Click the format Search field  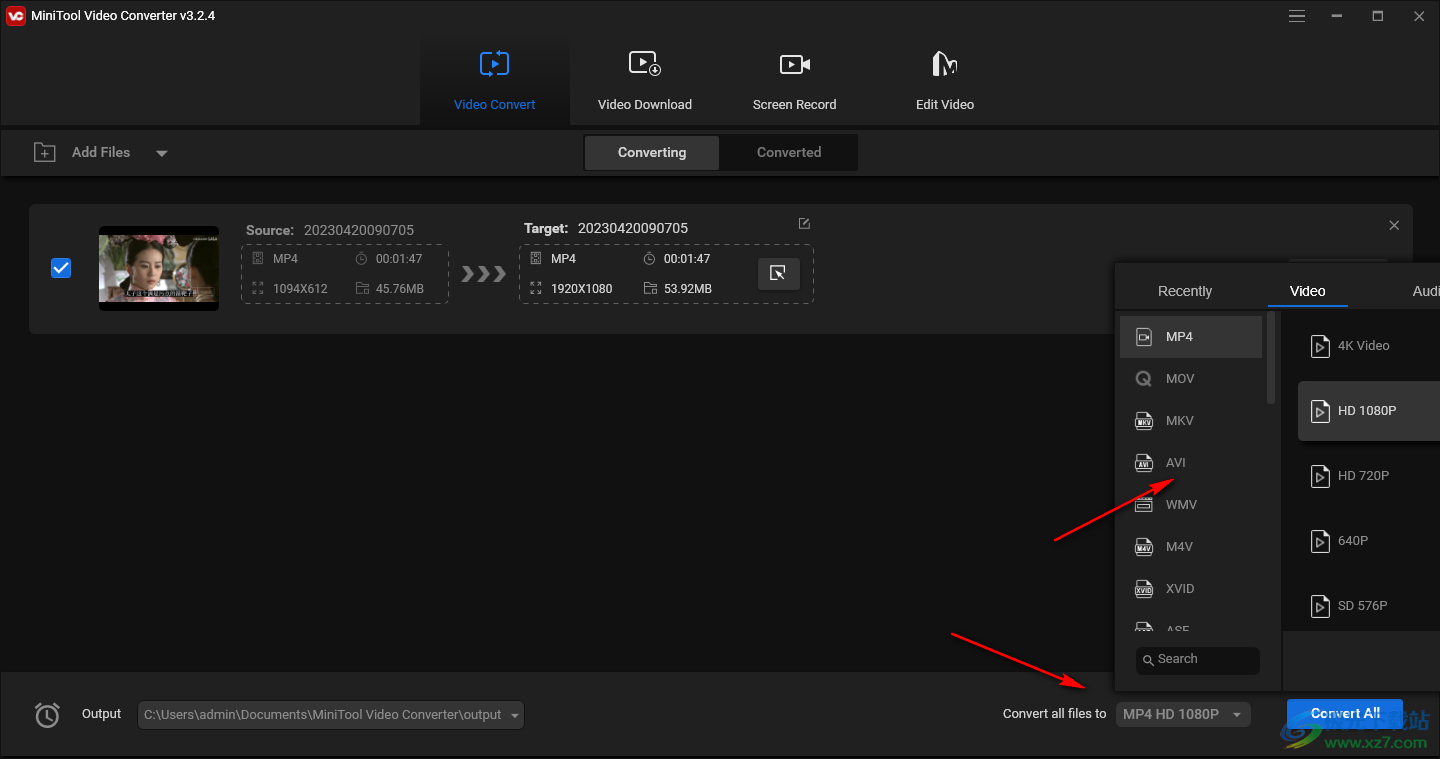click(x=1198, y=660)
